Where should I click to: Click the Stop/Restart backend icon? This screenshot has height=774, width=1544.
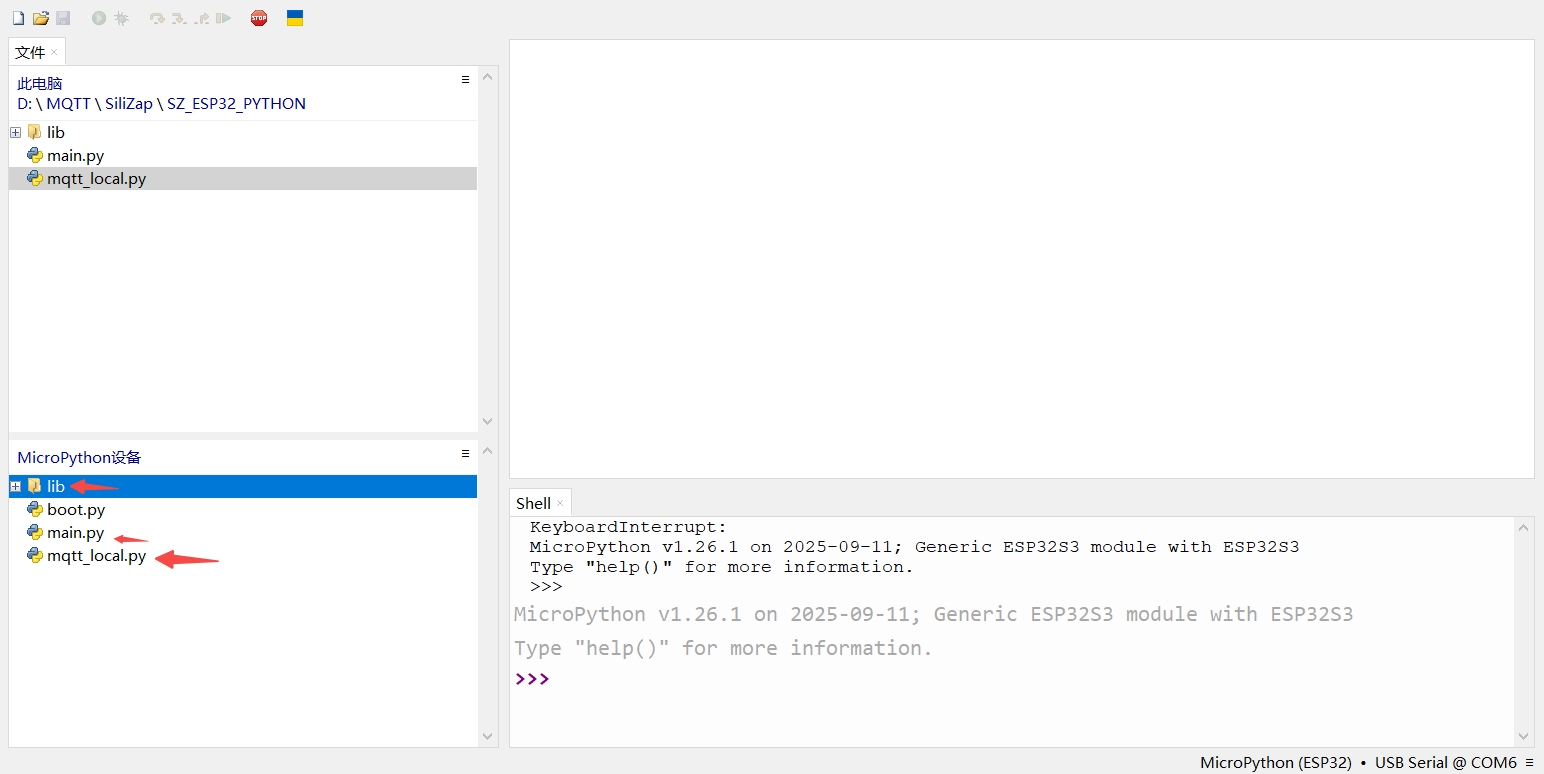click(x=258, y=17)
